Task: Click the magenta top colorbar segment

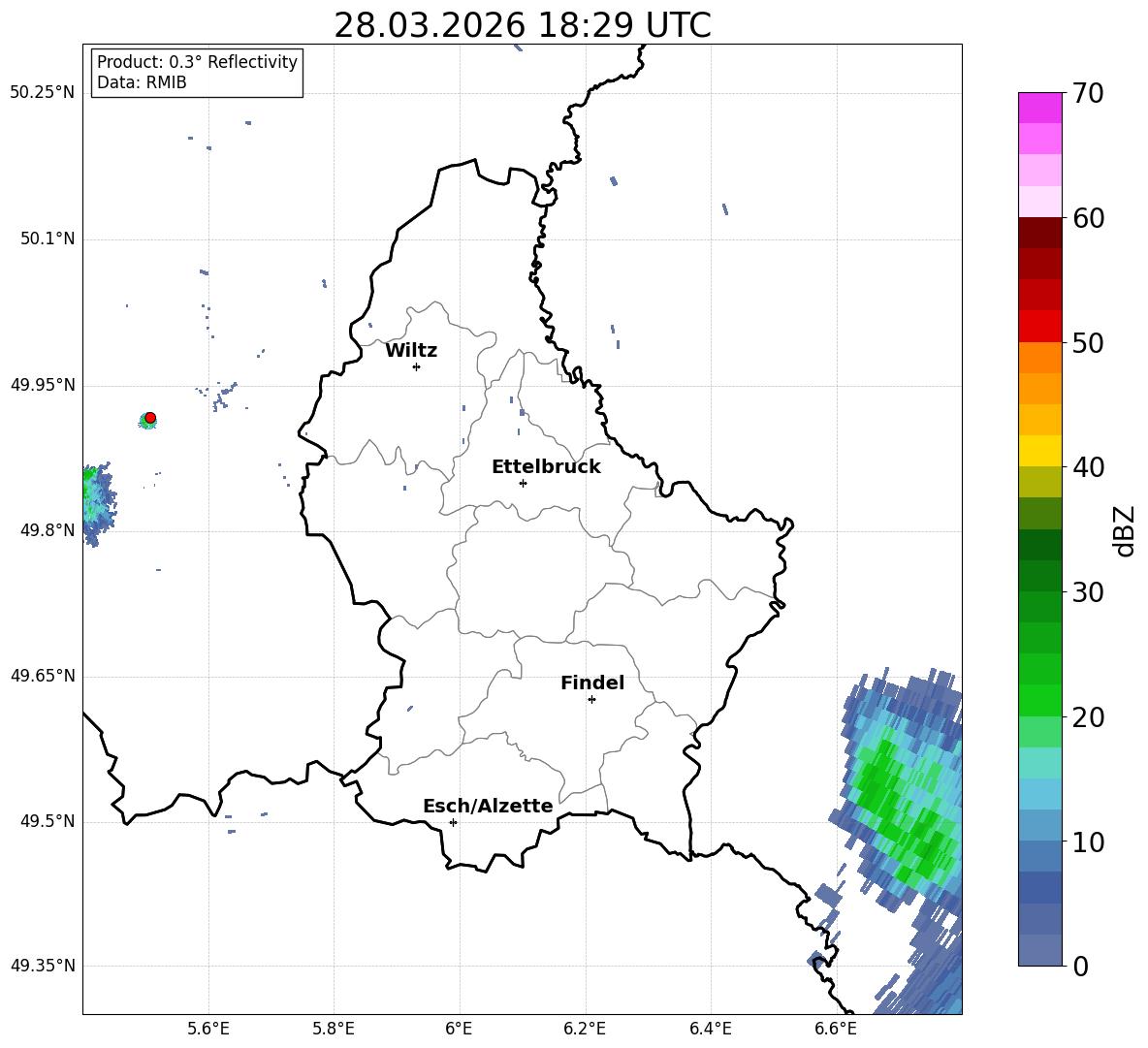Action: pyautogui.click(x=1039, y=109)
